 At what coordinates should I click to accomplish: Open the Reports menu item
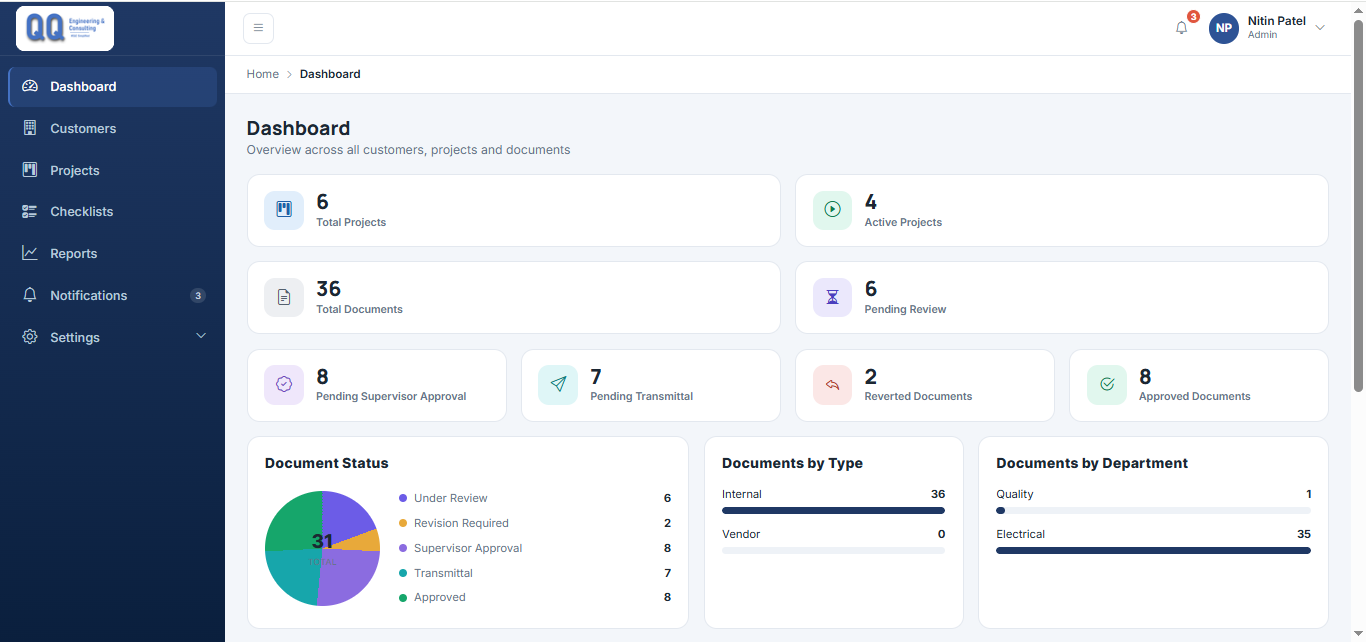[112, 253]
